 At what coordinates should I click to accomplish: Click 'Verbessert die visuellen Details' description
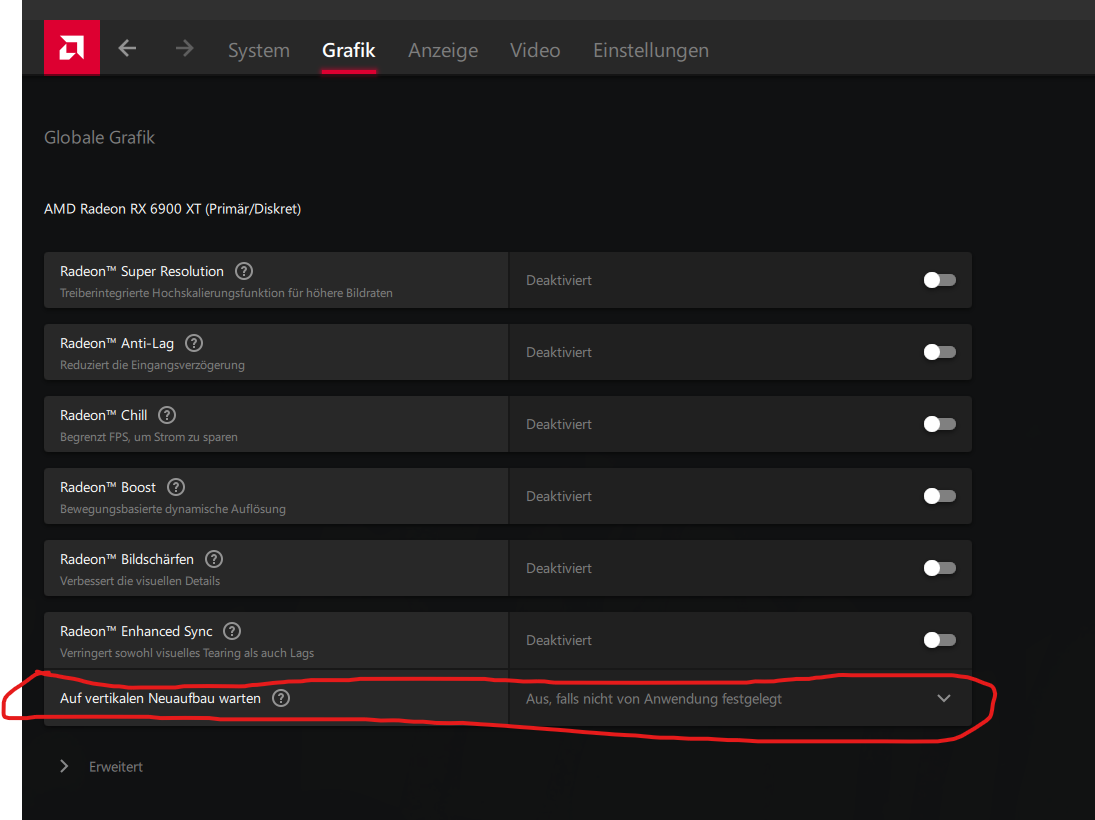pos(140,580)
